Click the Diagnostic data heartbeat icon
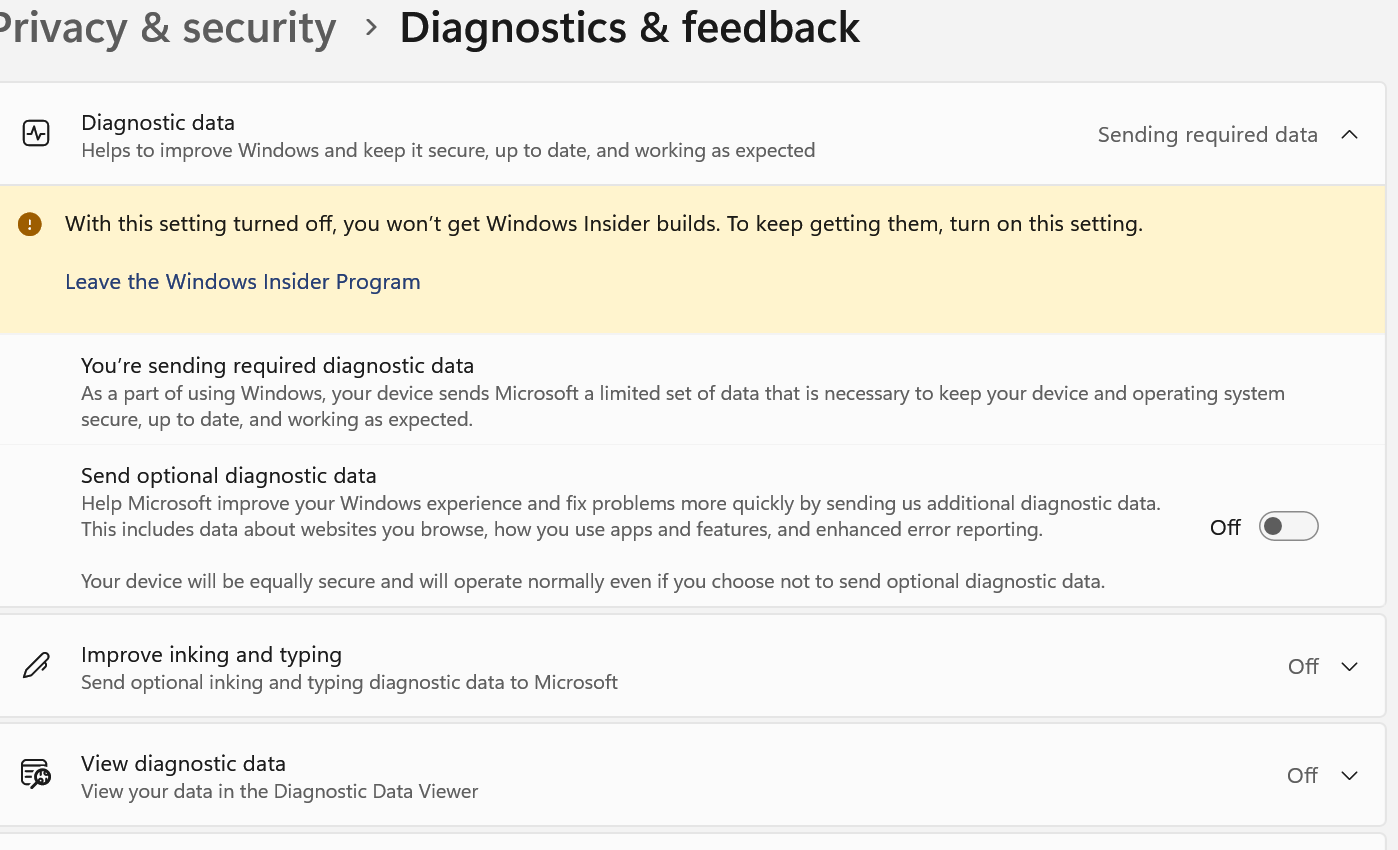The height and width of the screenshot is (850, 1398). tap(36, 134)
